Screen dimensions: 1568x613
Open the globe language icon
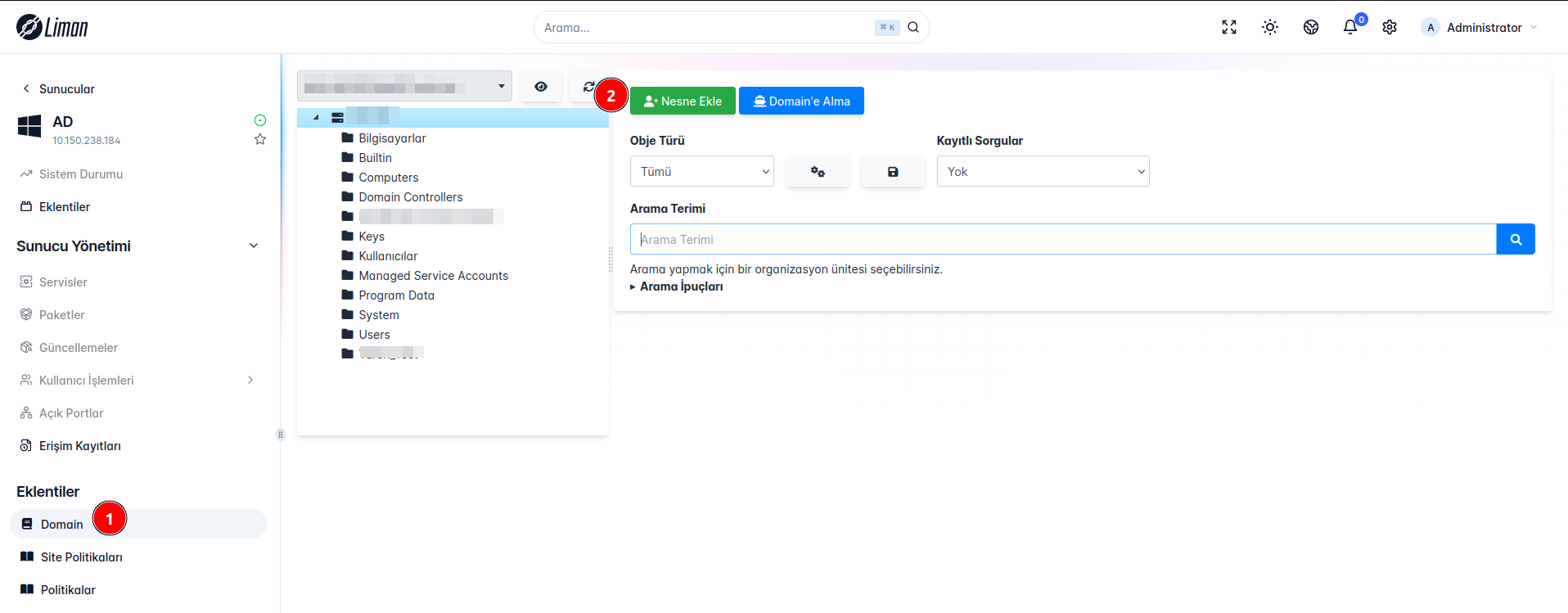(x=1311, y=27)
